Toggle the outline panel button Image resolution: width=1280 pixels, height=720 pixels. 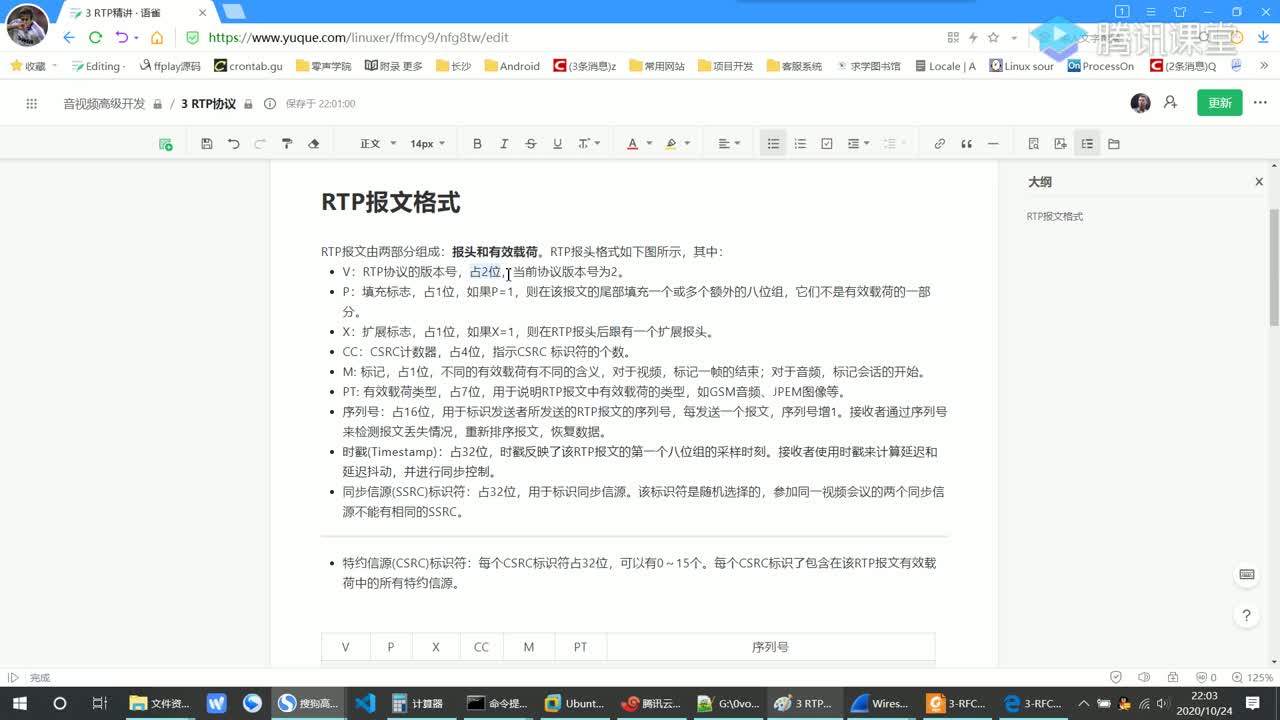point(1087,144)
